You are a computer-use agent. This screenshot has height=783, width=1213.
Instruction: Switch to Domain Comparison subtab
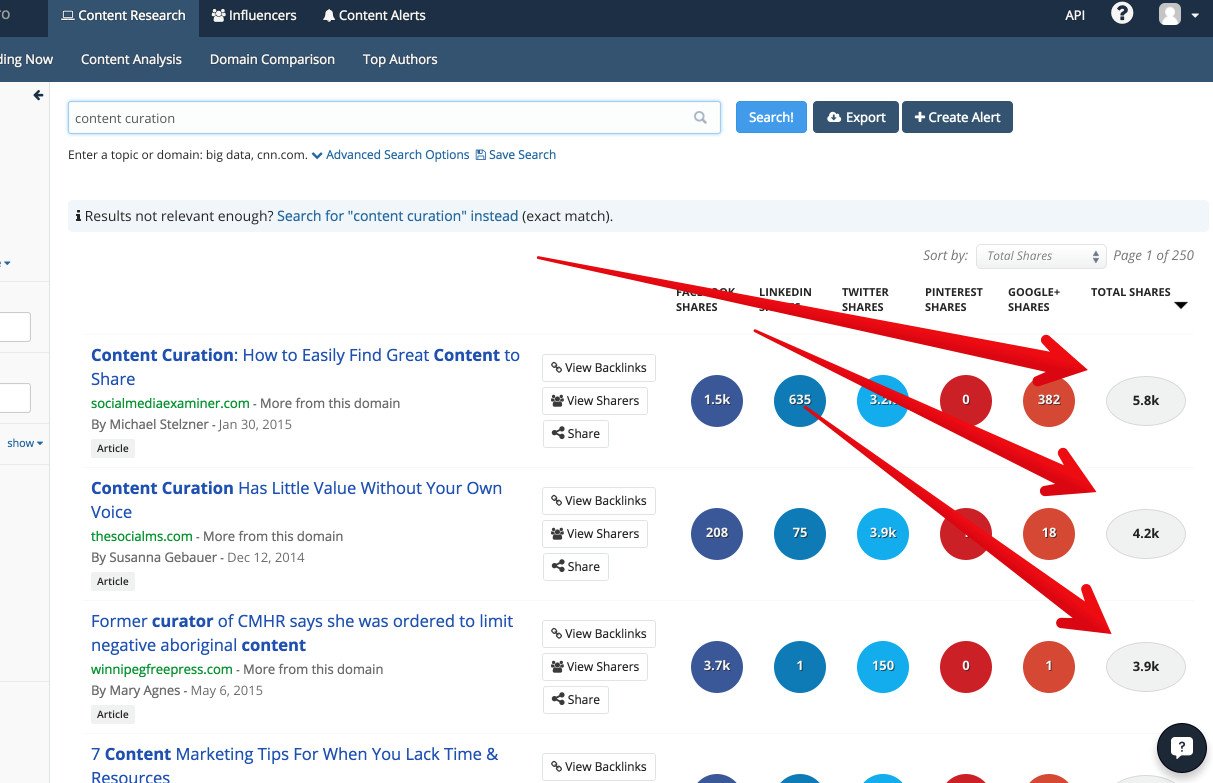coord(272,59)
